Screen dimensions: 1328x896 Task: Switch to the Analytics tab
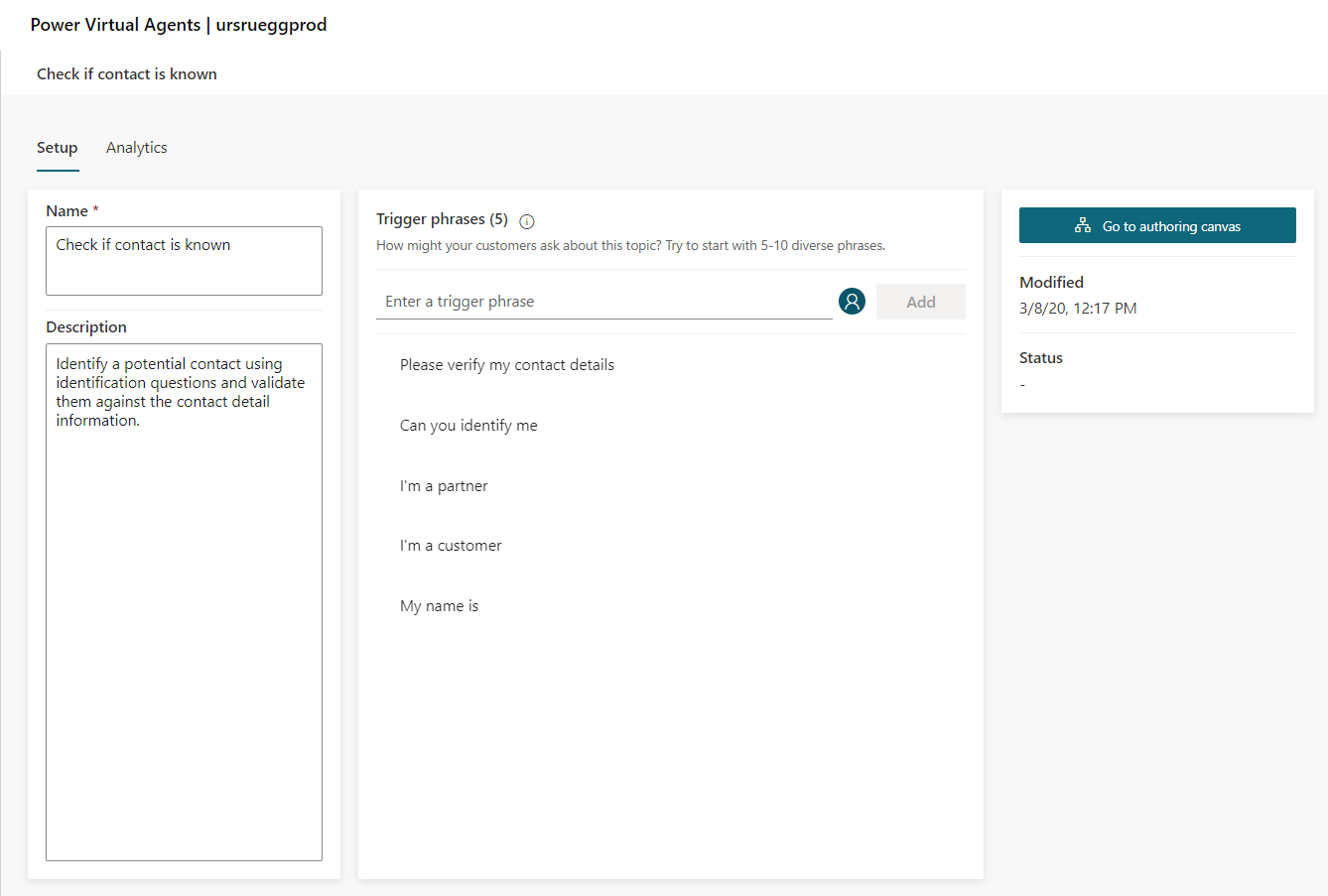(137, 147)
